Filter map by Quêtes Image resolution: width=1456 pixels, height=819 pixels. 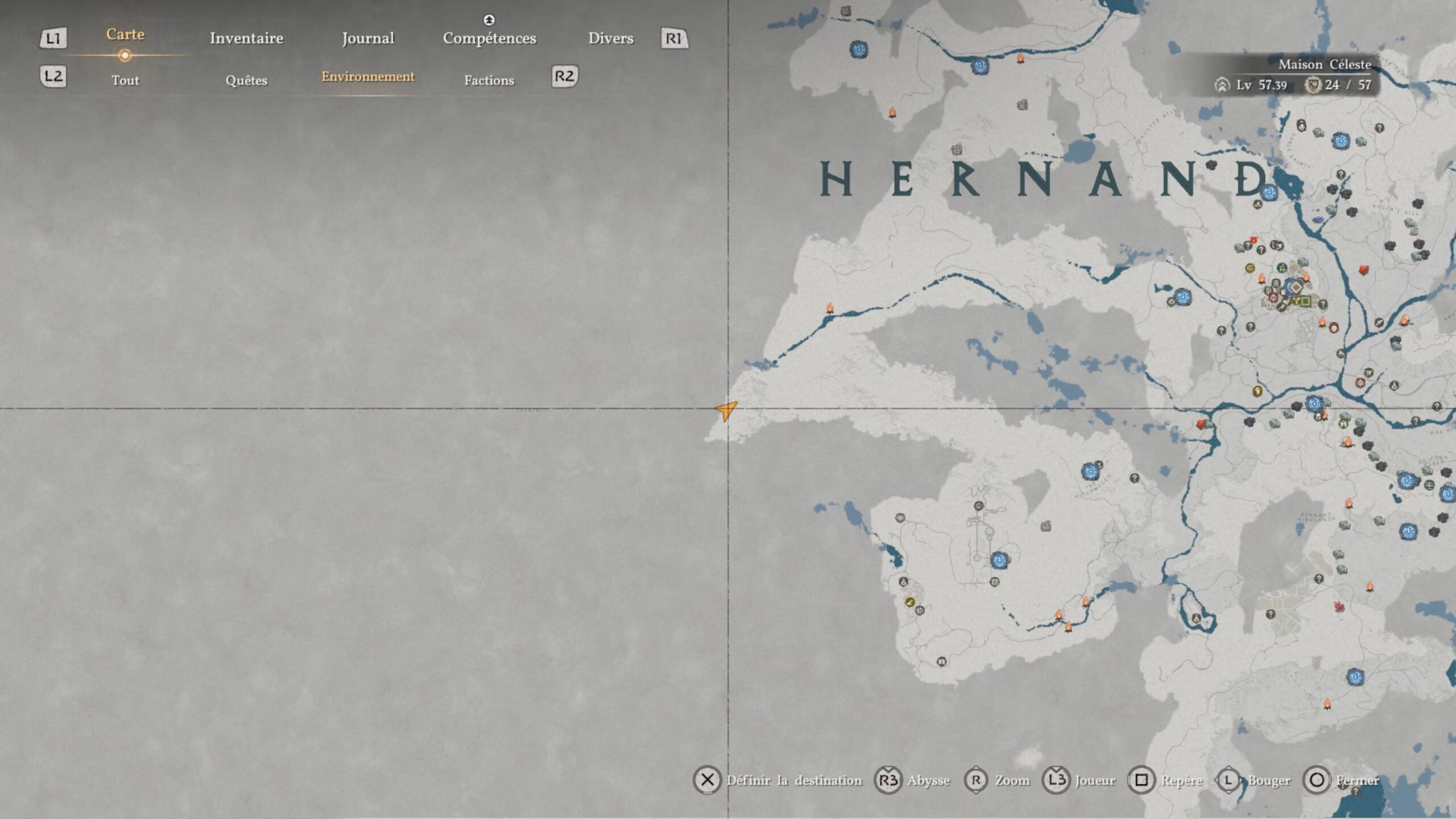click(x=246, y=80)
